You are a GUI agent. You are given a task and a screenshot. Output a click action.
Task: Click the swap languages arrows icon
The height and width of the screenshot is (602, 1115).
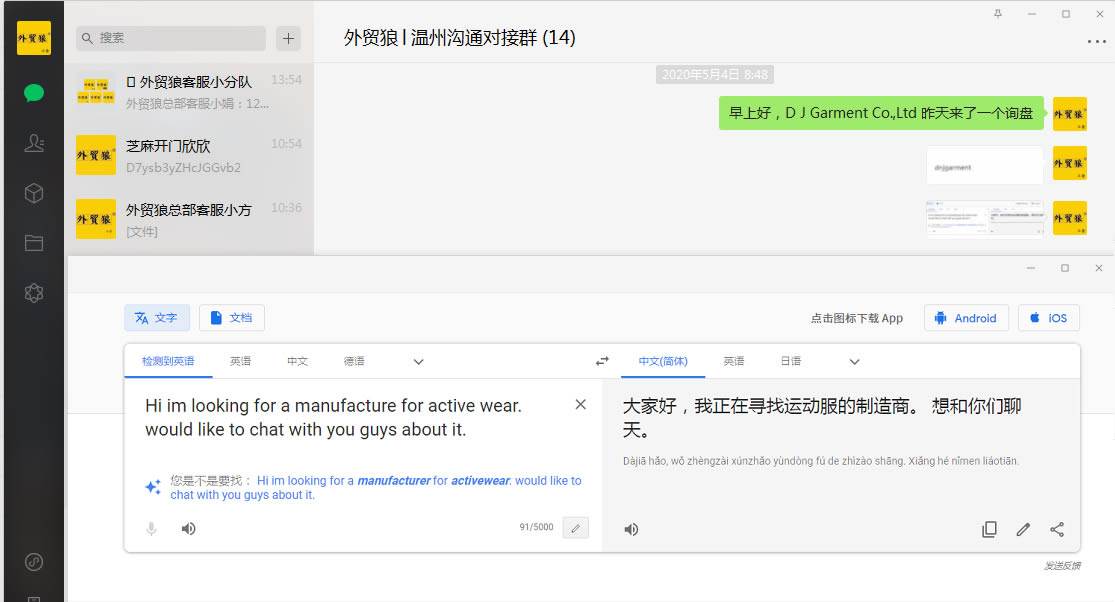[x=602, y=361]
